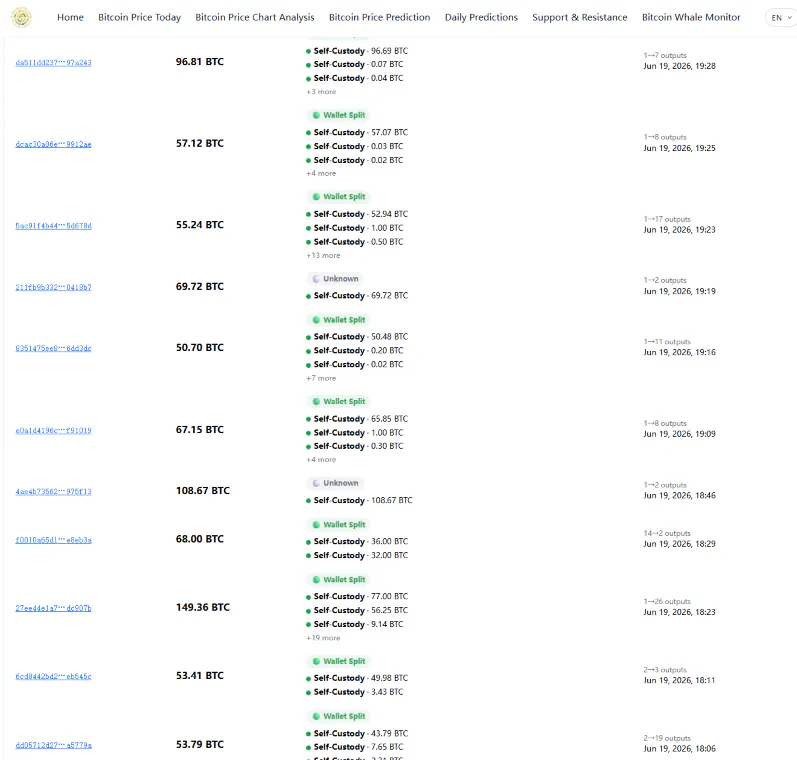
Task: Click the 'Jun 19, 2026, 19:19' timestamp
Action: point(680,291)
